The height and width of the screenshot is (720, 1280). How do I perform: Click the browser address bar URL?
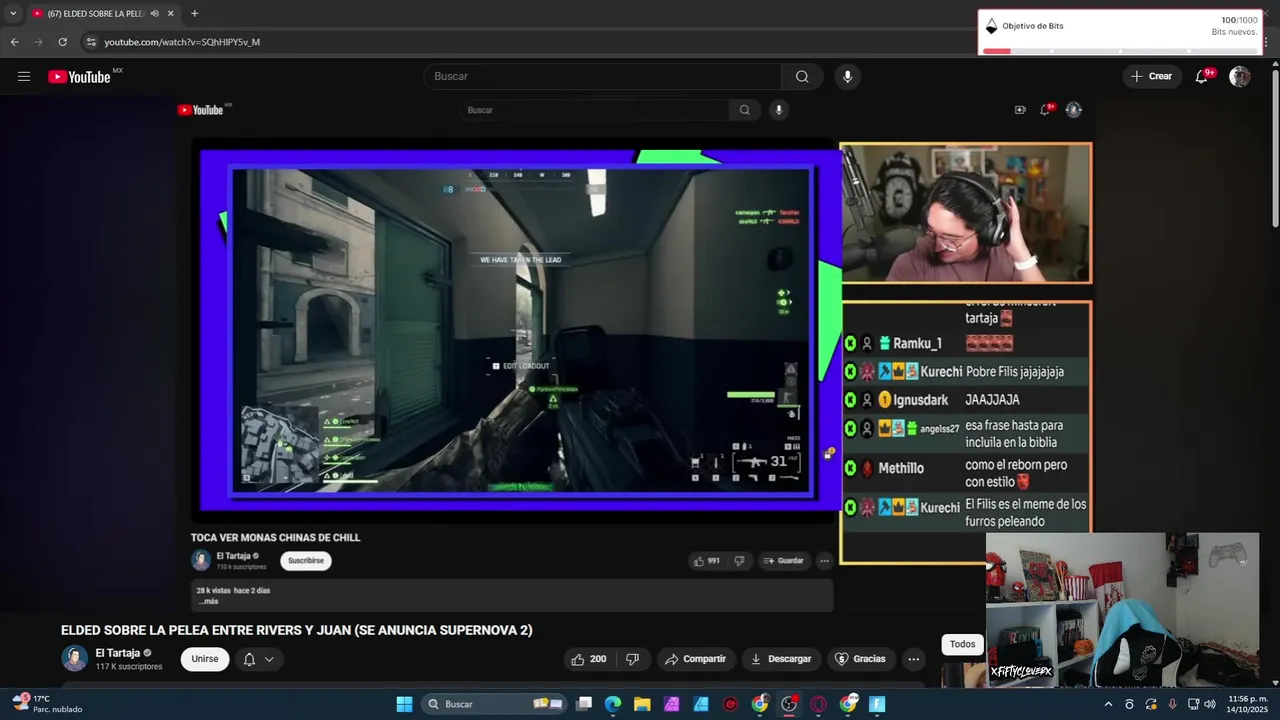[182, 42]
